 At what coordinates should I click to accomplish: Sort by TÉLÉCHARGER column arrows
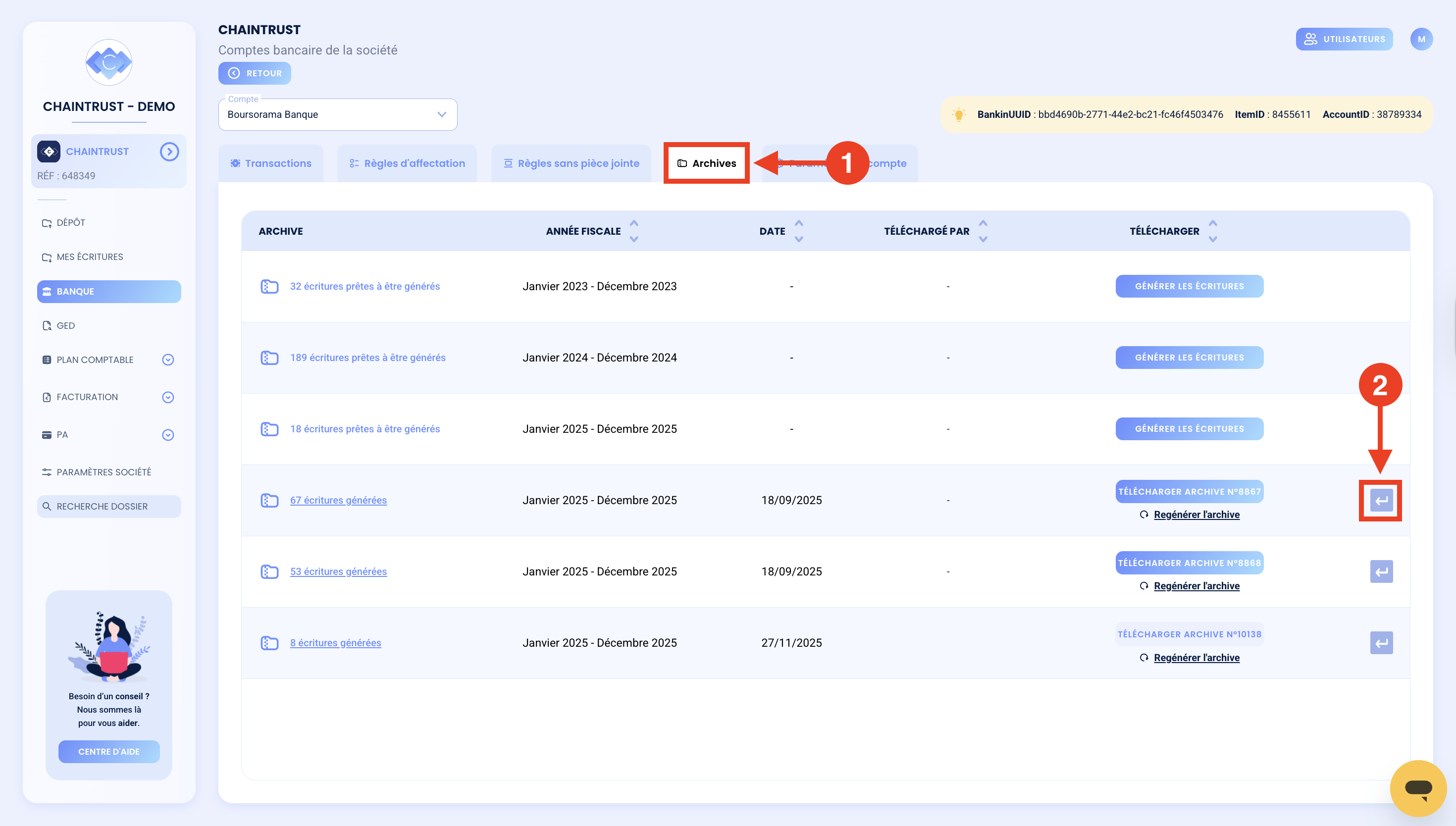click(x=1213, y=231)
